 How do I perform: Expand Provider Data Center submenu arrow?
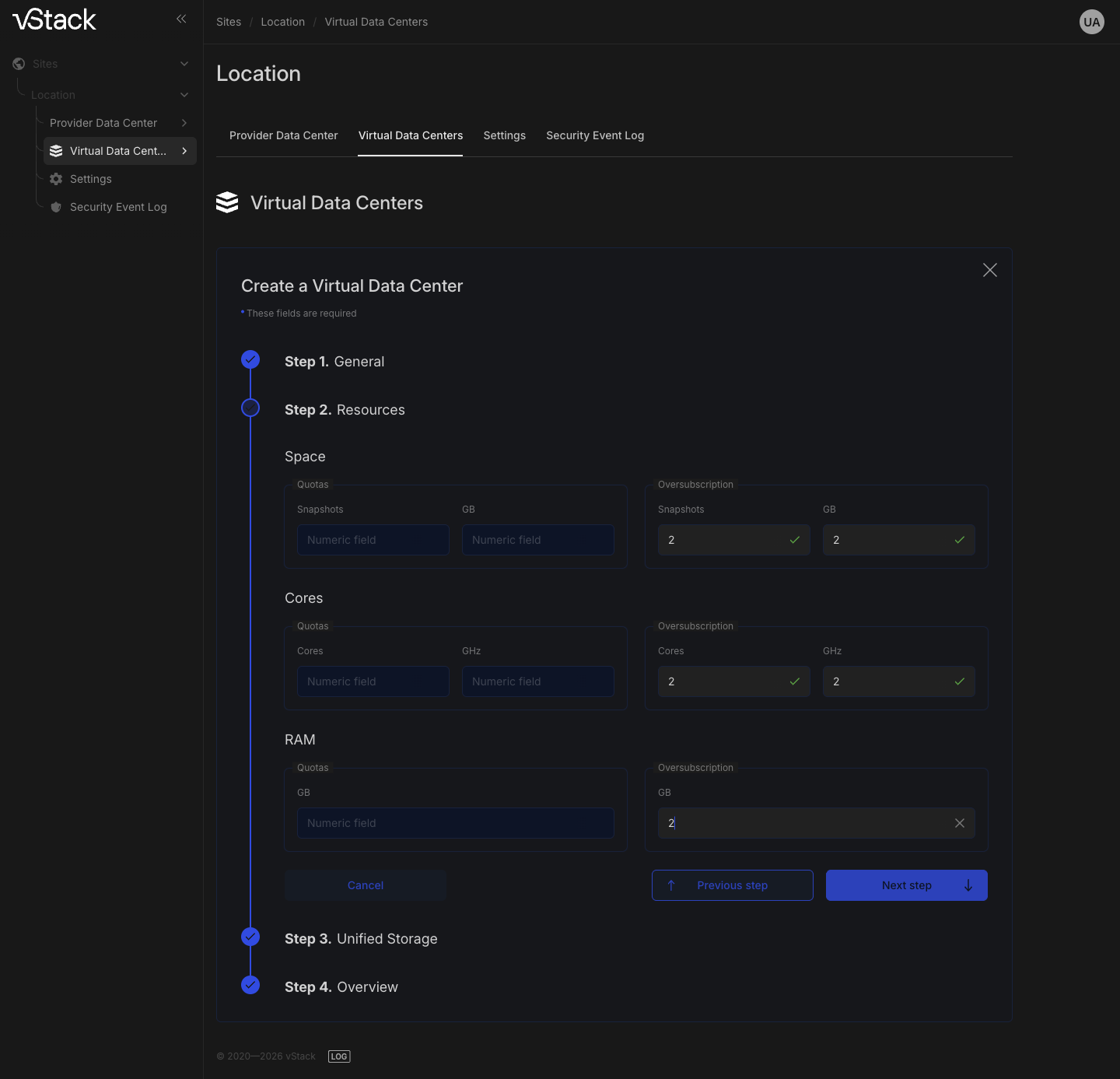pyautogui.click(x=184, y=123)
